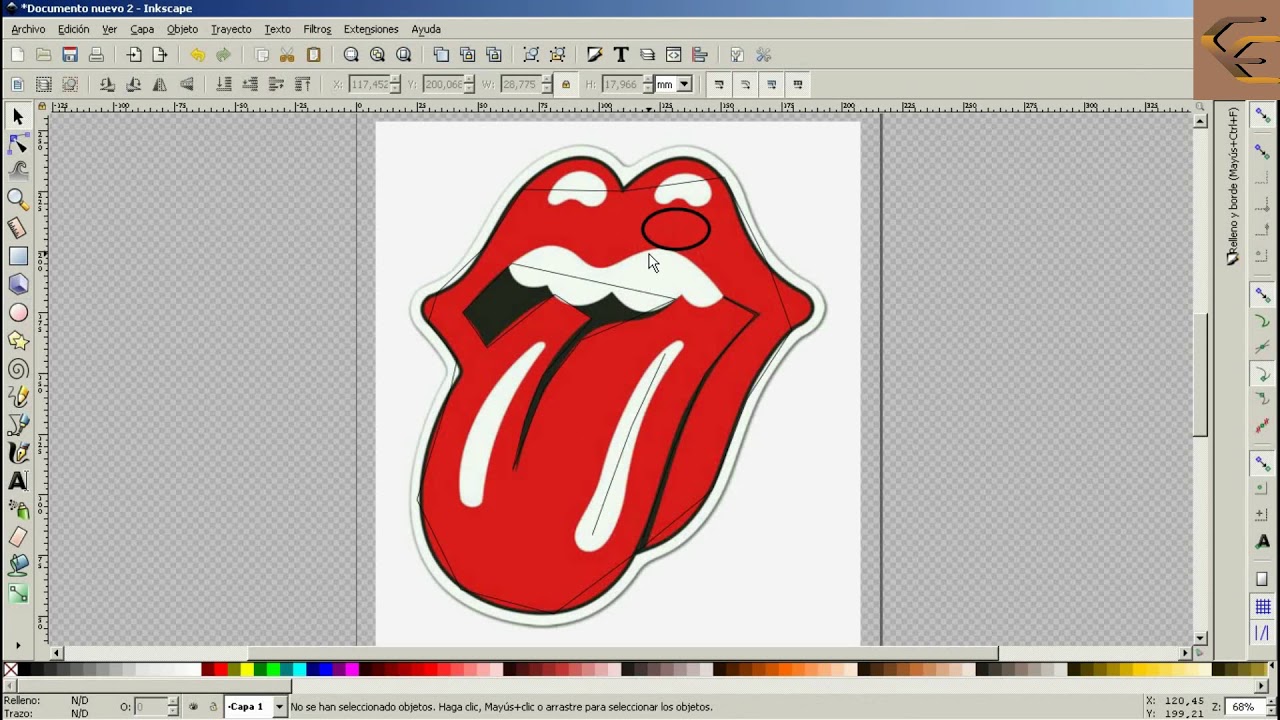Expand toolbox overflow arrow
Viewport: 1280px width, 720px height.
coord(18,646)
